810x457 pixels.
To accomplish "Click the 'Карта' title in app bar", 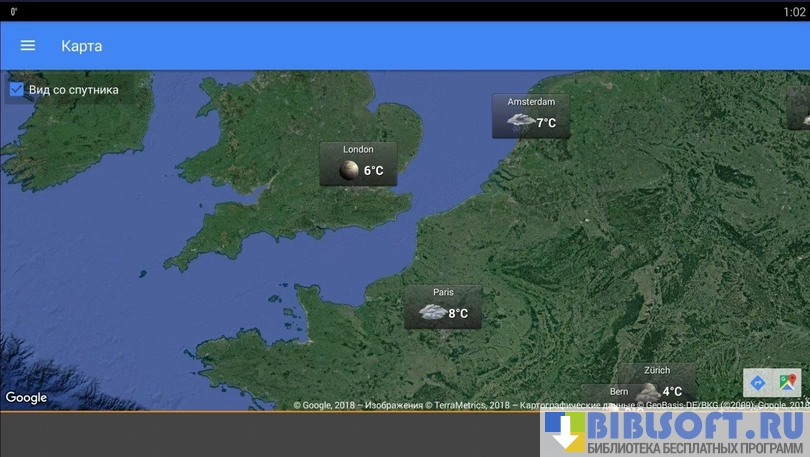I will [81, 46].
